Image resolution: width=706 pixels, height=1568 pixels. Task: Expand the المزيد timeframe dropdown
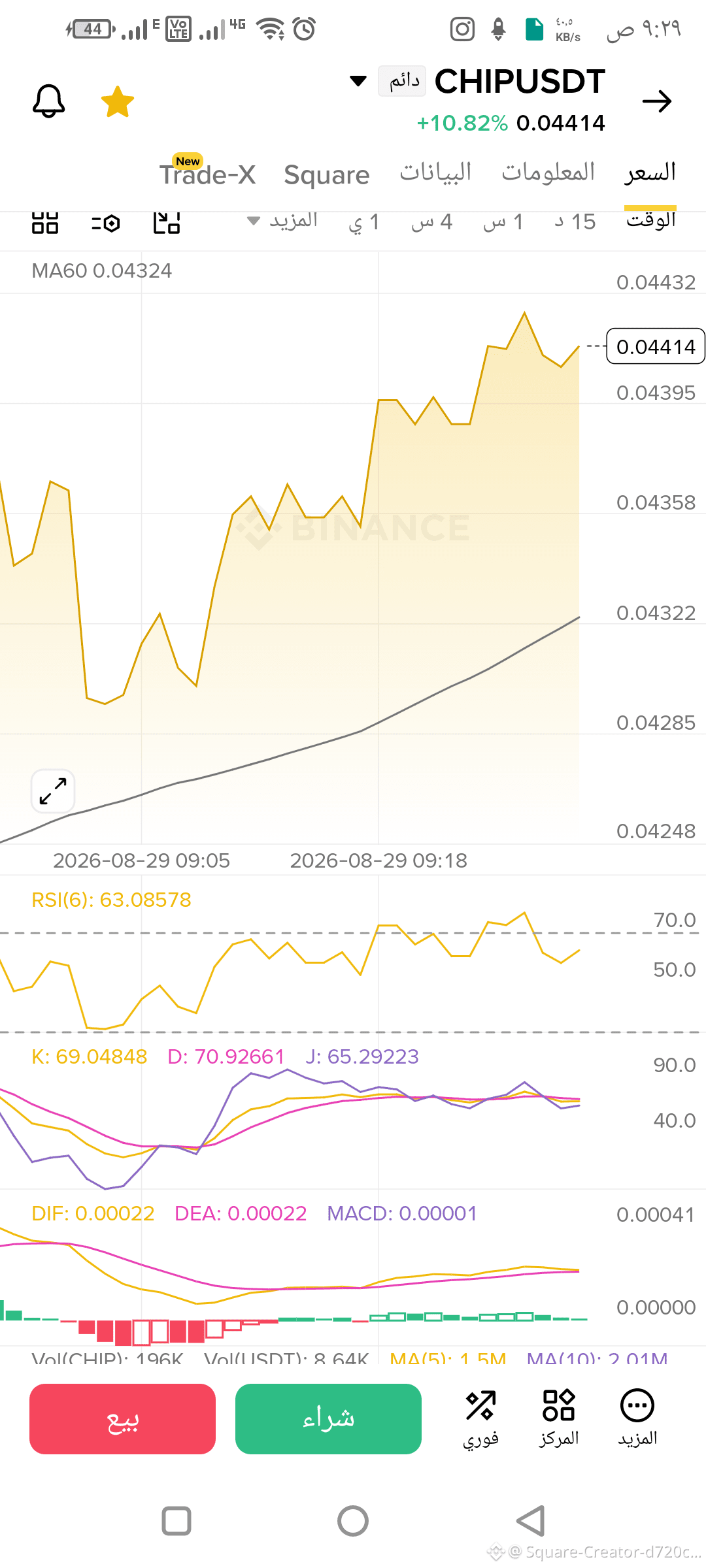pos(282,221)
